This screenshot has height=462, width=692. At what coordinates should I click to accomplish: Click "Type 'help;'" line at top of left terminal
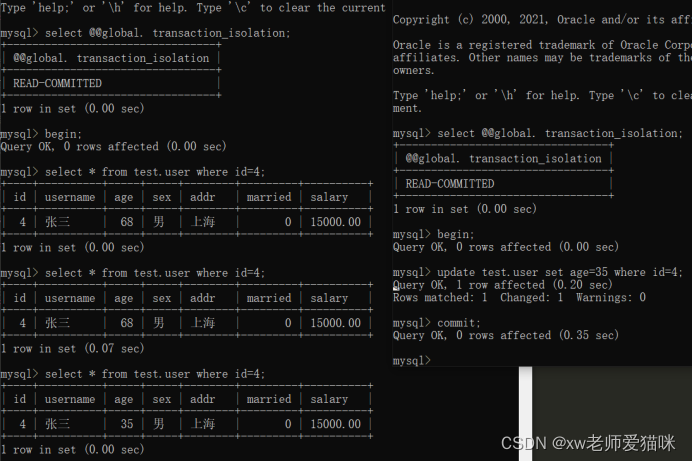pos(193,8)
